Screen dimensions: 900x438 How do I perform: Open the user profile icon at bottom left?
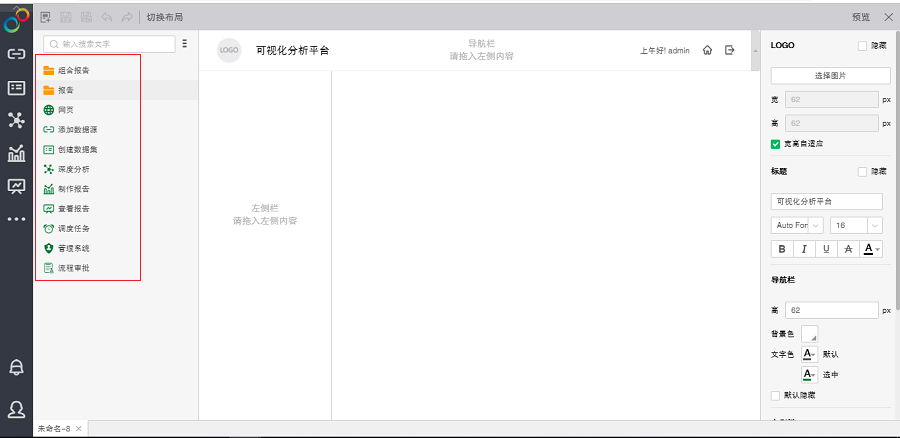coord(16,408)
